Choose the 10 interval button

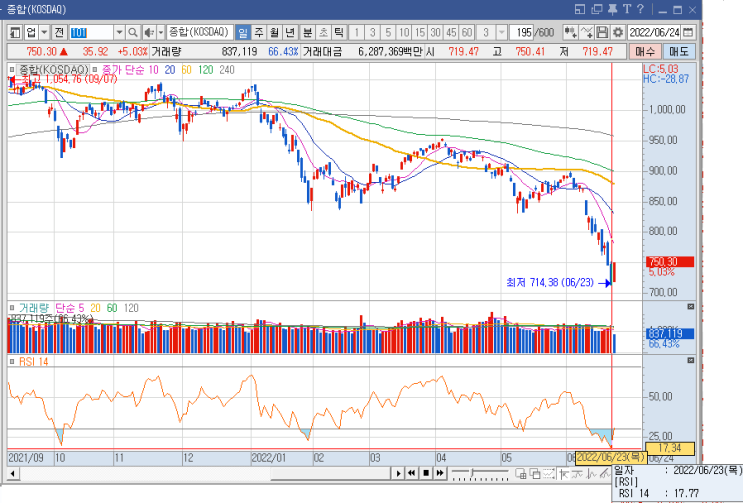pos(404,32)
